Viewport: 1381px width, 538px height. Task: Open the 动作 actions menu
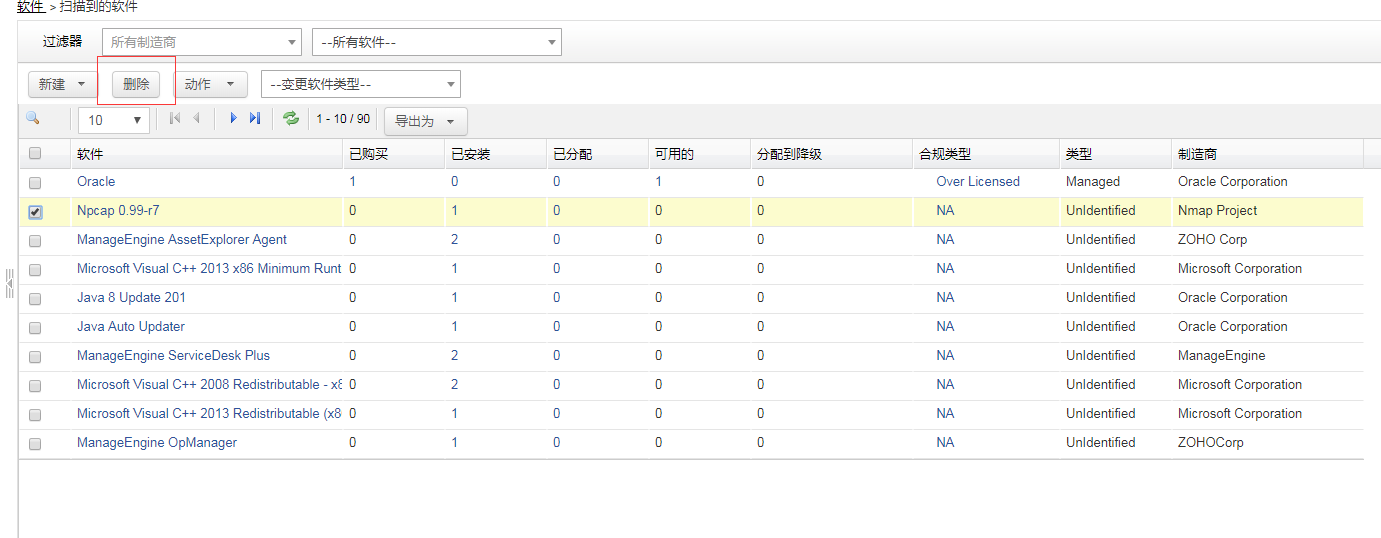click(210, 85)
